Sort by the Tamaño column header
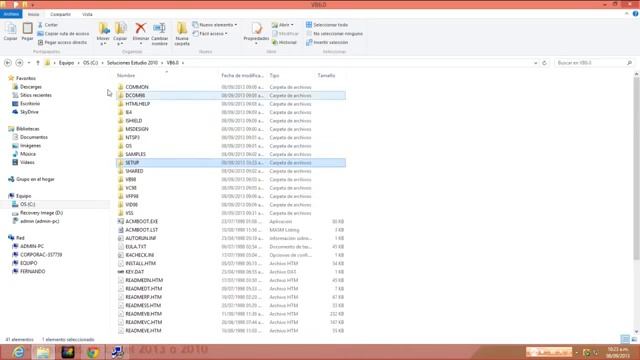This screenshot has width=640, height=360. pyautogui.click(x=326, y=76)
